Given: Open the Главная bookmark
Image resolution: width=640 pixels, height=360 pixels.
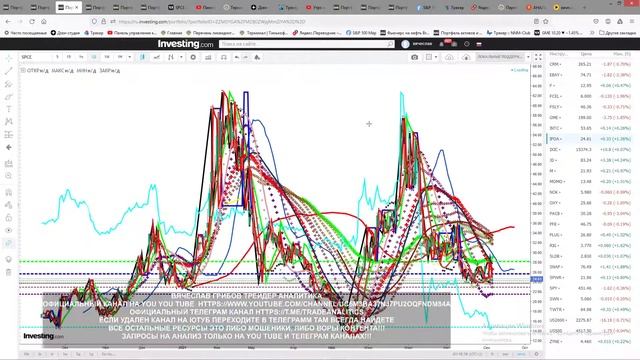Looking at the screenshot, I should click(x=171, y=33).
